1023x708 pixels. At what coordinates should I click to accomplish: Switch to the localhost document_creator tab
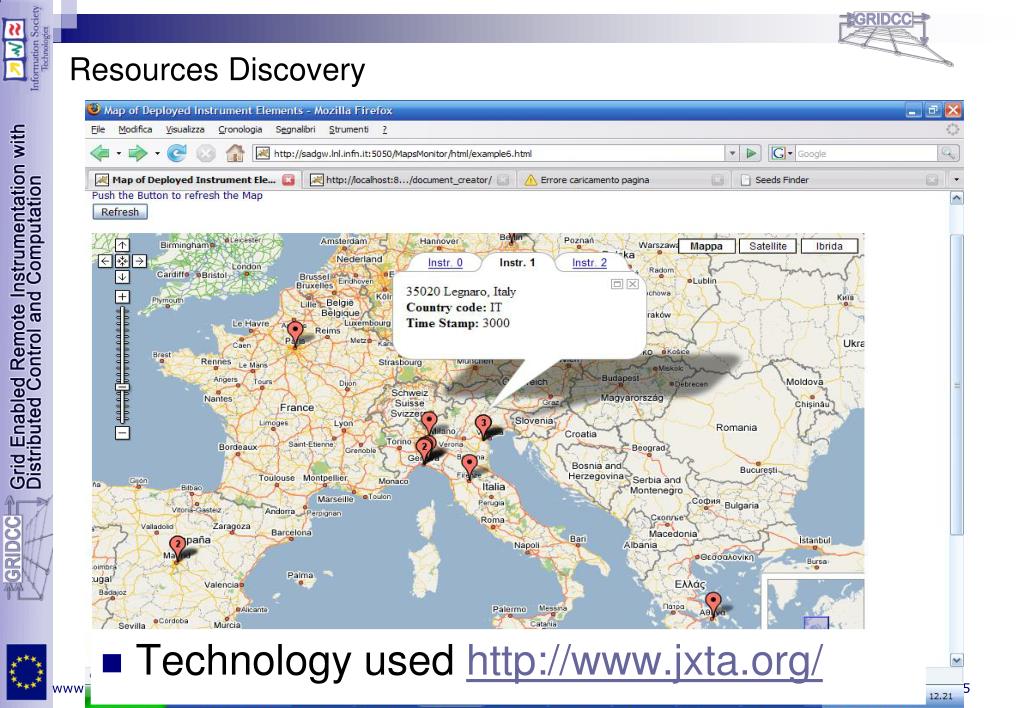pyautogui.click(x=409, y=179)
